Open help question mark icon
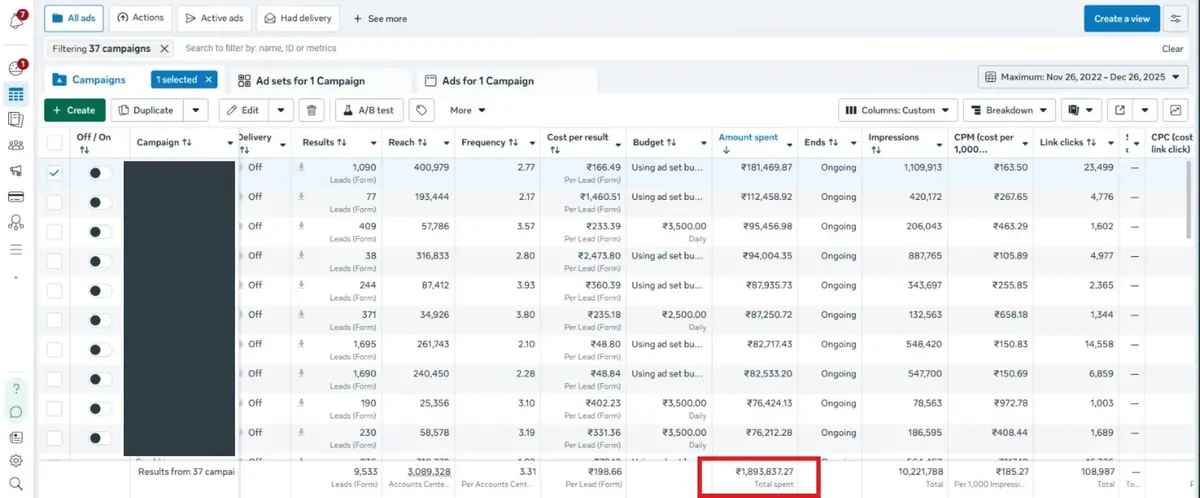Viewport: 1200px width, 498px height. click(16, 388)
